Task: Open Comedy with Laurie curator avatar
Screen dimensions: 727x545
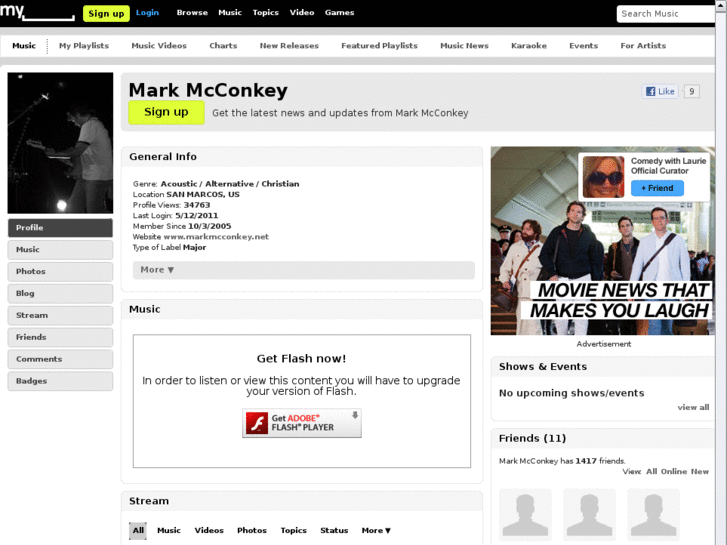Action: coord(603,177)
